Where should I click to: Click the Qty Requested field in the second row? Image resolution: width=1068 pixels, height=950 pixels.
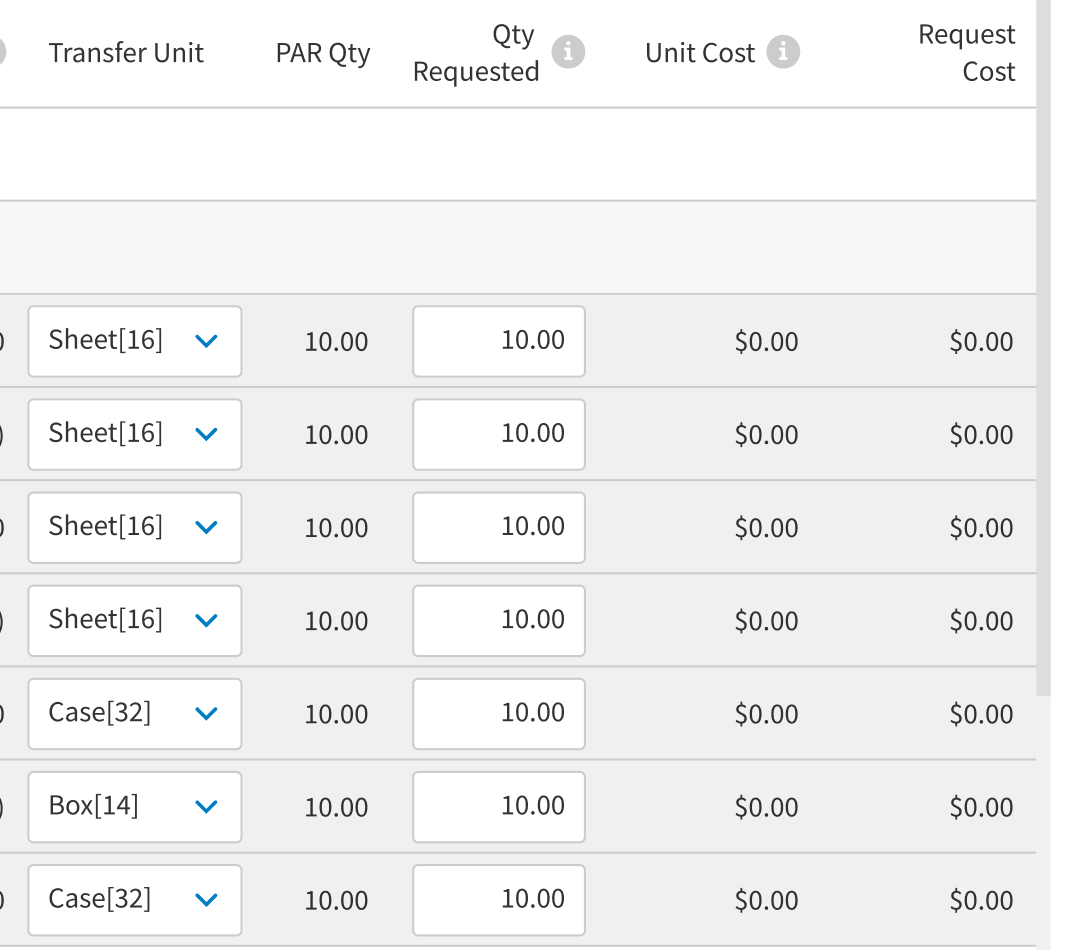(x=498, y=434)
